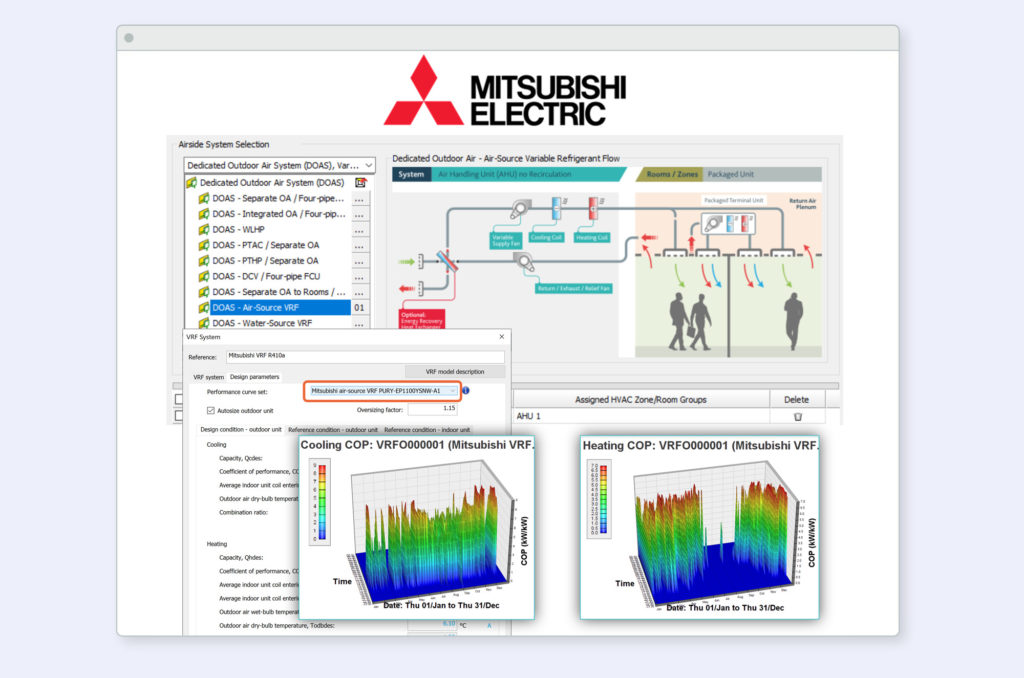The width and height of the screenshot is (1024, 678).
Task: Open the Reference condition - outdoor unit tab
Action: pyautogui.click(x=332, y=430)
